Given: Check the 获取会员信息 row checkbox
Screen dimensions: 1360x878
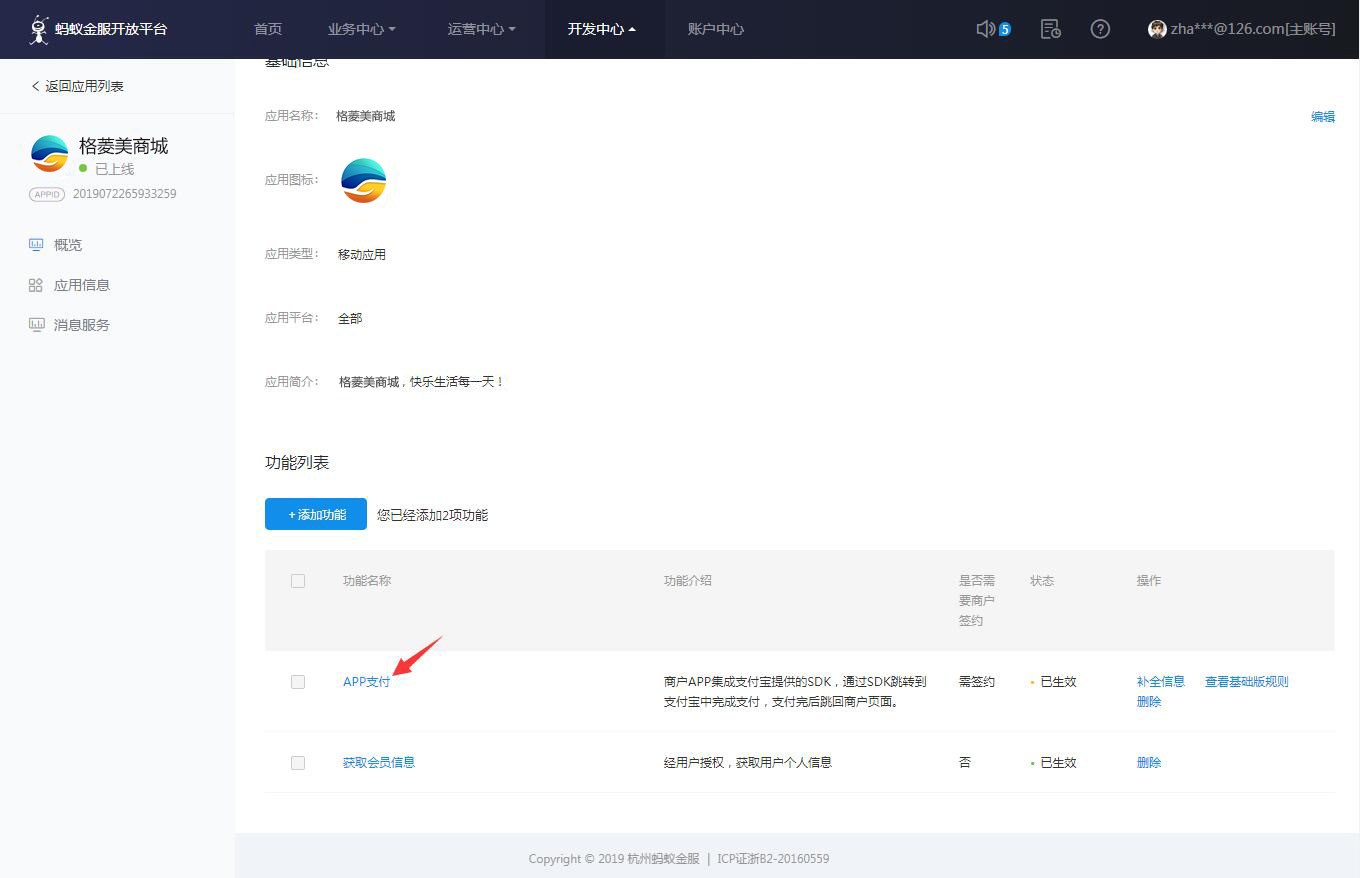Looking at the screenshot, I should 298,763.
